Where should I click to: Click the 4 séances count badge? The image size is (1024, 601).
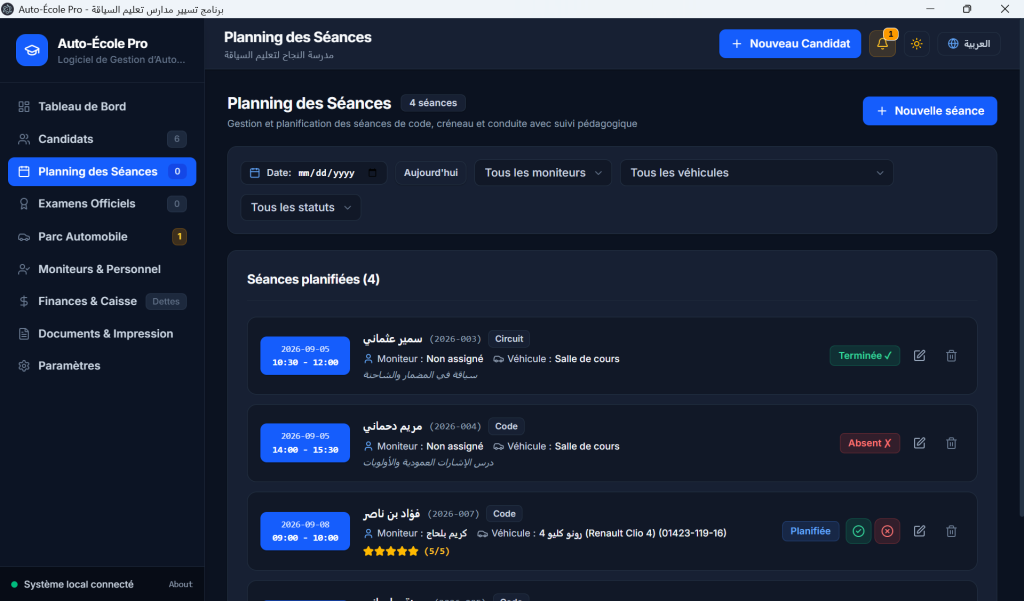pos(433,103)
